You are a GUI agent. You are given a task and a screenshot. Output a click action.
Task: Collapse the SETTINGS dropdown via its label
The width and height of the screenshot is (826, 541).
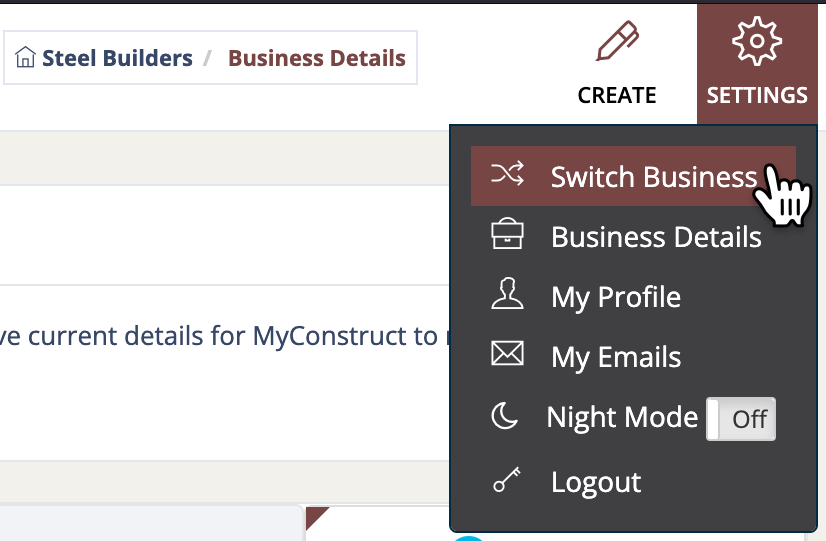point(757,95)
